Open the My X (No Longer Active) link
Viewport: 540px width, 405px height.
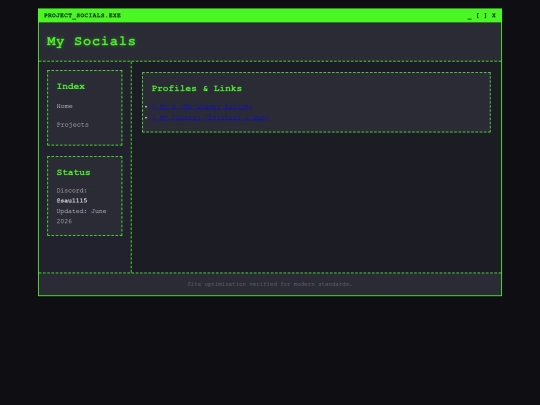pos(202,107)
